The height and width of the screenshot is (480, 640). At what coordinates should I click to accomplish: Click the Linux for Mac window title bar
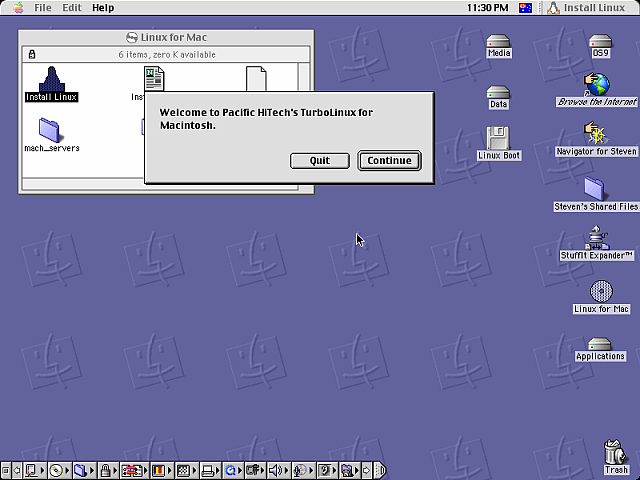[x=166, y=37]
